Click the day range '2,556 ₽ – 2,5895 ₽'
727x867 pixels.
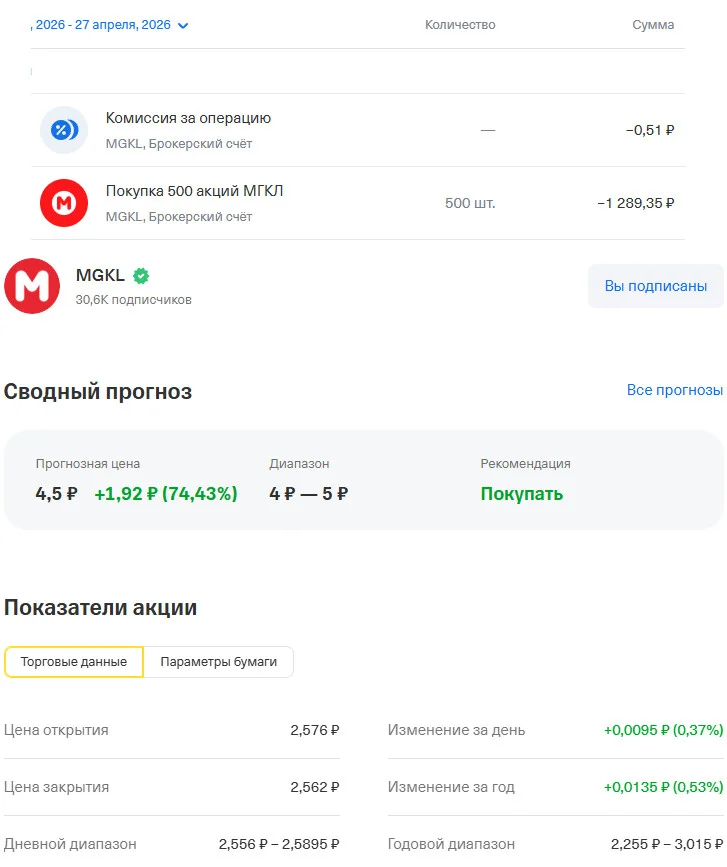tap(279, 844)
